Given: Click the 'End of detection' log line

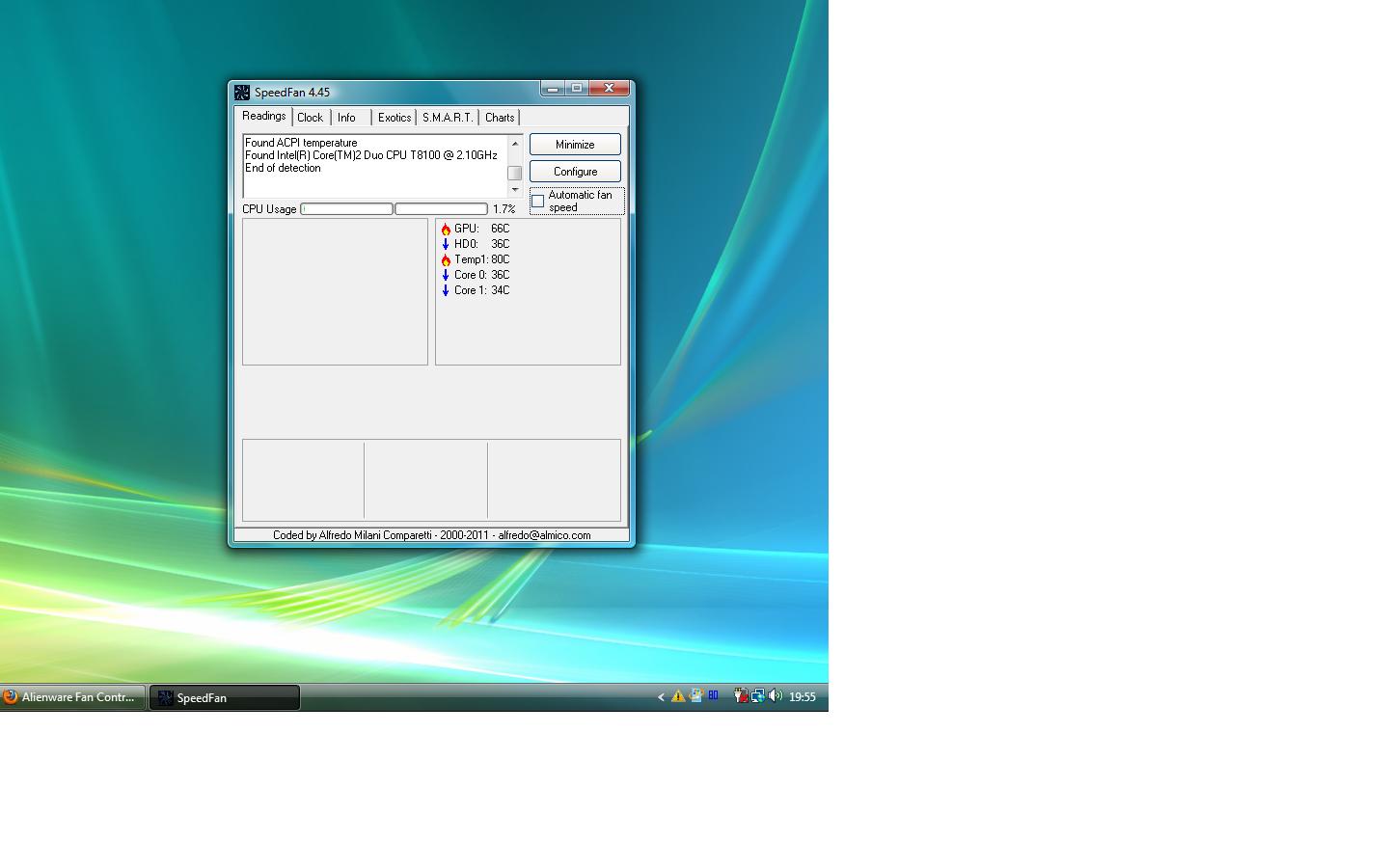Looking at the screenshot, I should click(283, 168).
